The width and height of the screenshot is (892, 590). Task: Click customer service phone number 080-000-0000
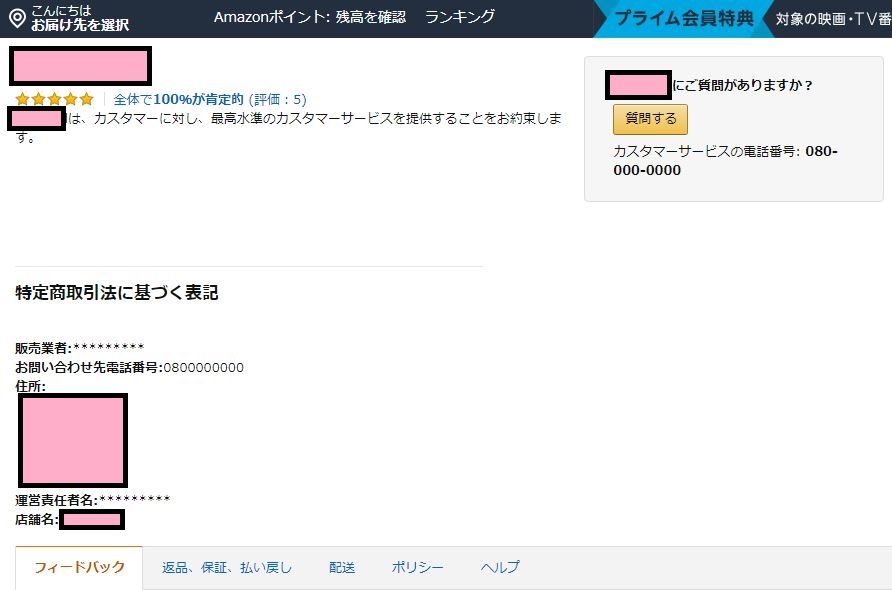click(725, 160)
